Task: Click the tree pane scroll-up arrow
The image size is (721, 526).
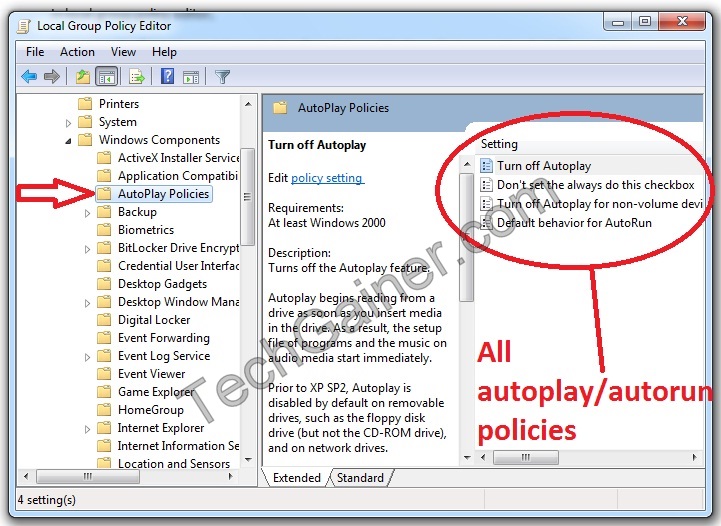Action: (248, 103)
